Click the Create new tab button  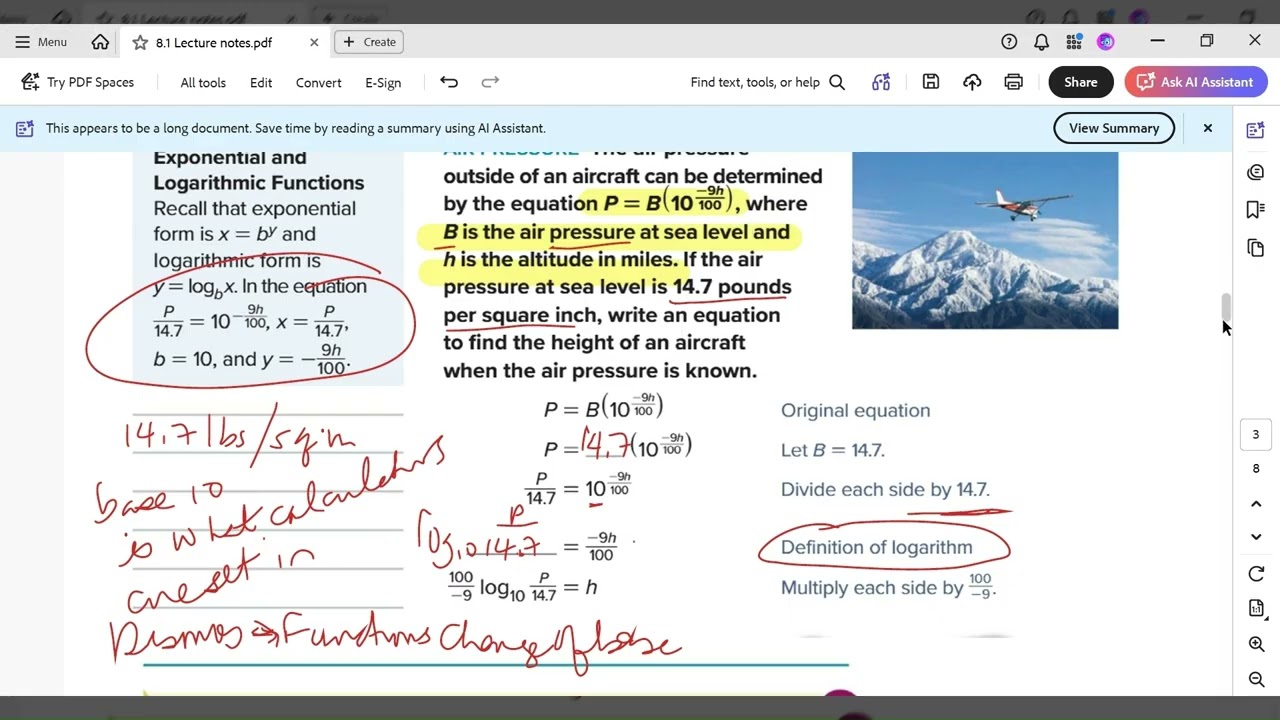coord(369,42)
